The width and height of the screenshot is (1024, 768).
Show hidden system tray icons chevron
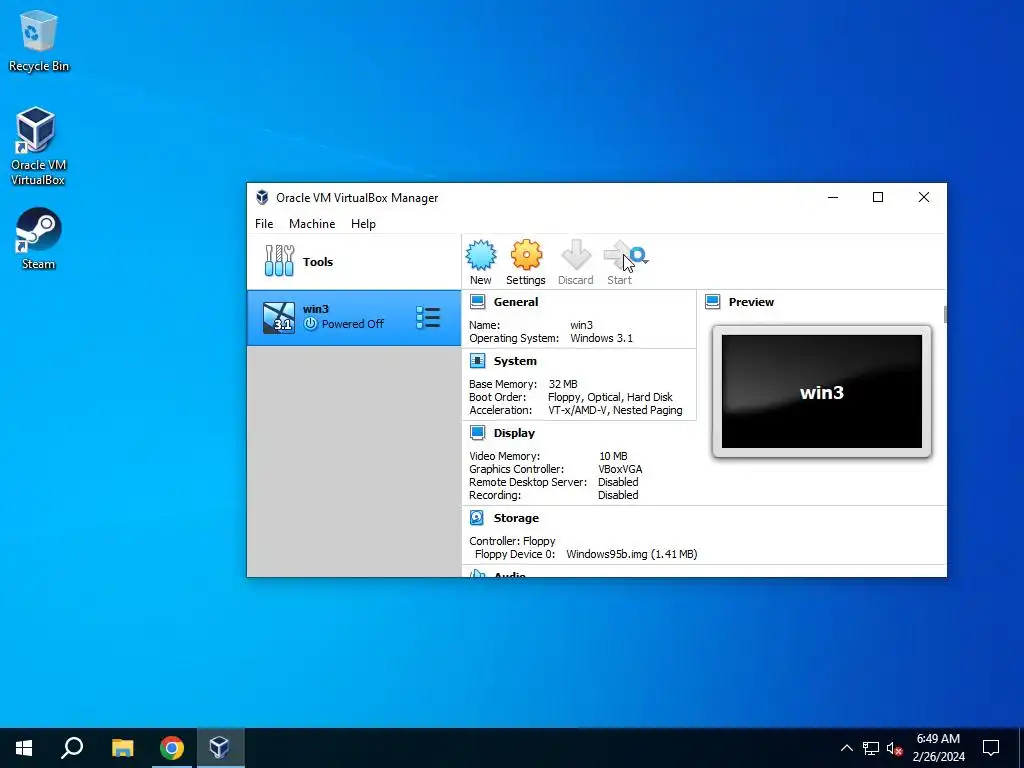[x=846, y=748]
